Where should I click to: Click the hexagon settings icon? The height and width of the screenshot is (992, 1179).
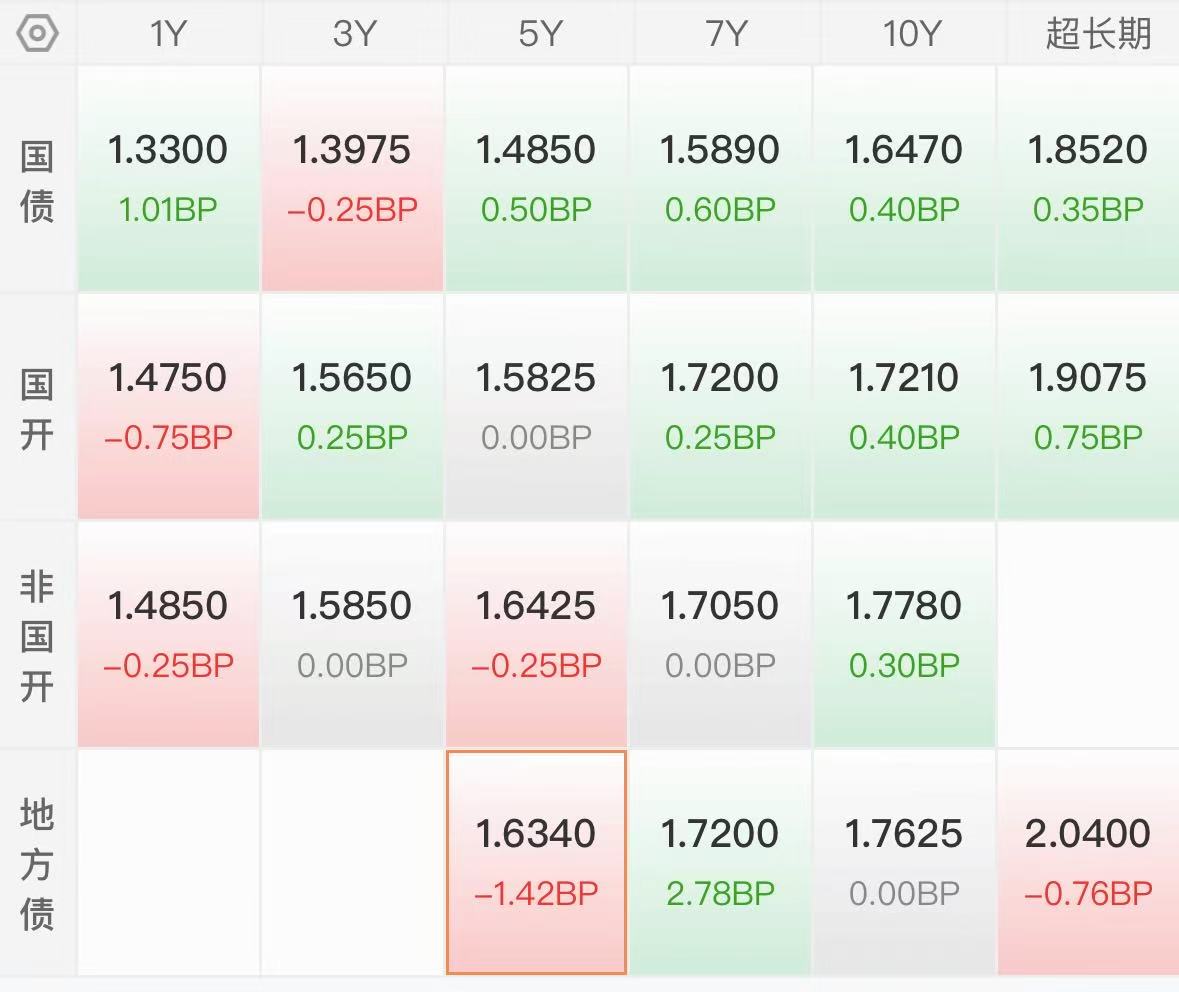pyautogui.click(x=38, y=33)
